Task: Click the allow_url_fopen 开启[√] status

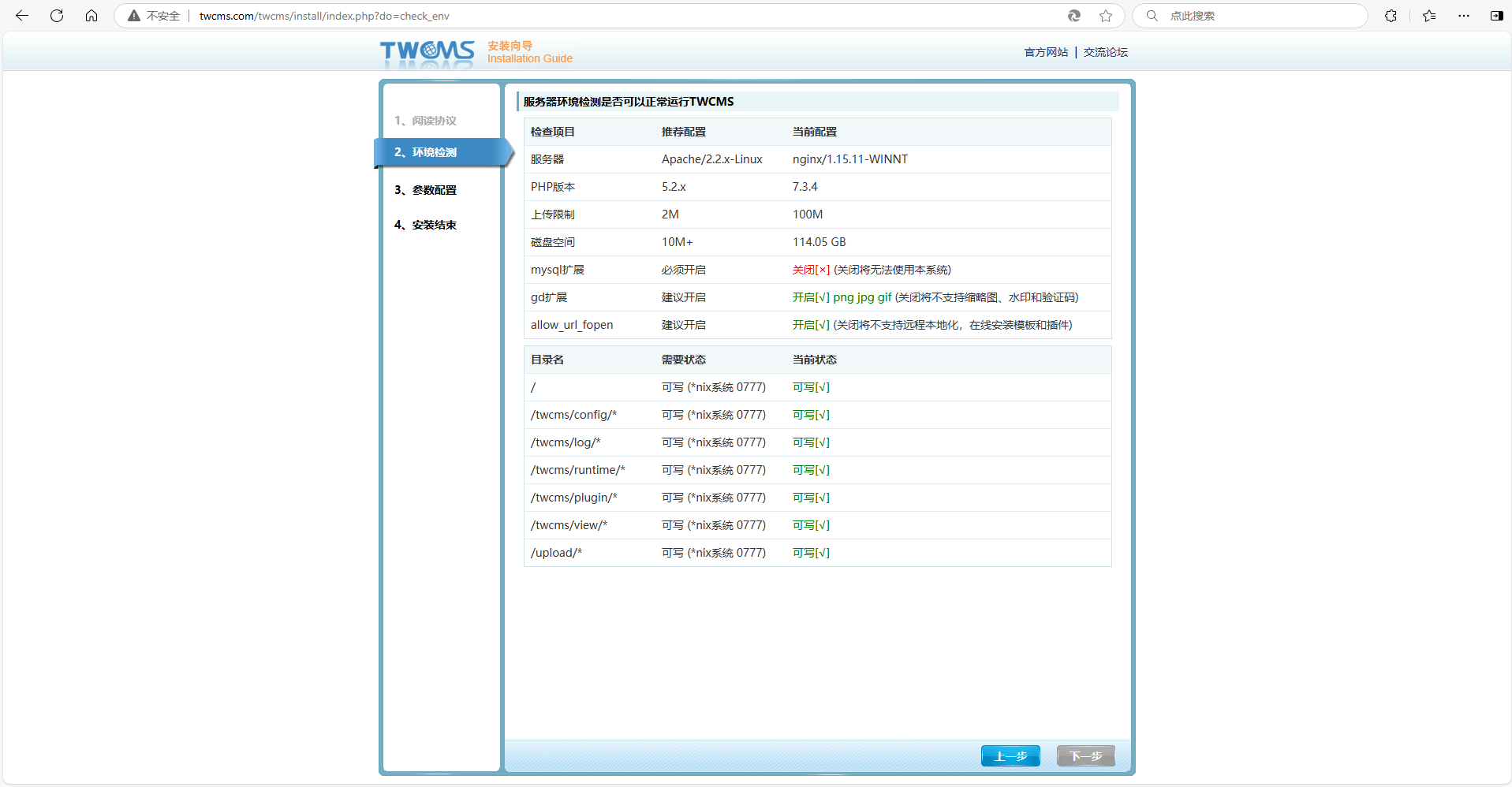Action: [x=812, y=325]
